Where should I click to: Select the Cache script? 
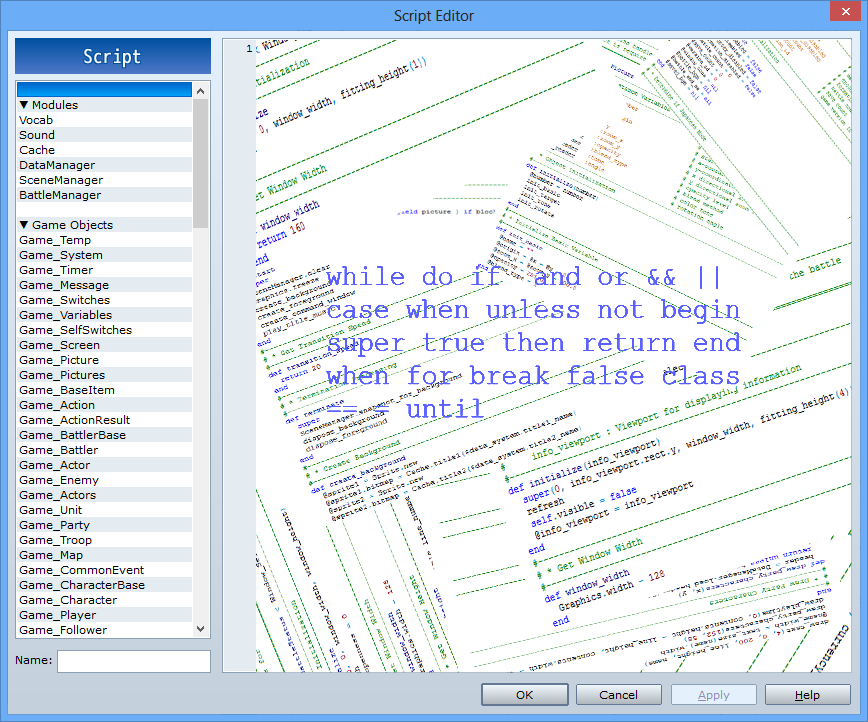105,150
